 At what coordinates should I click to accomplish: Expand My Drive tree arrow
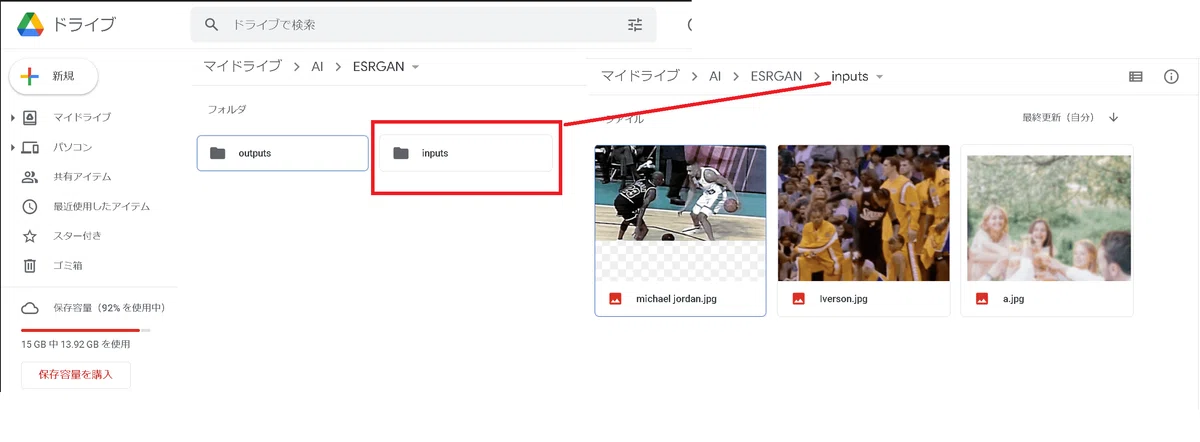[x=12, y=118]
